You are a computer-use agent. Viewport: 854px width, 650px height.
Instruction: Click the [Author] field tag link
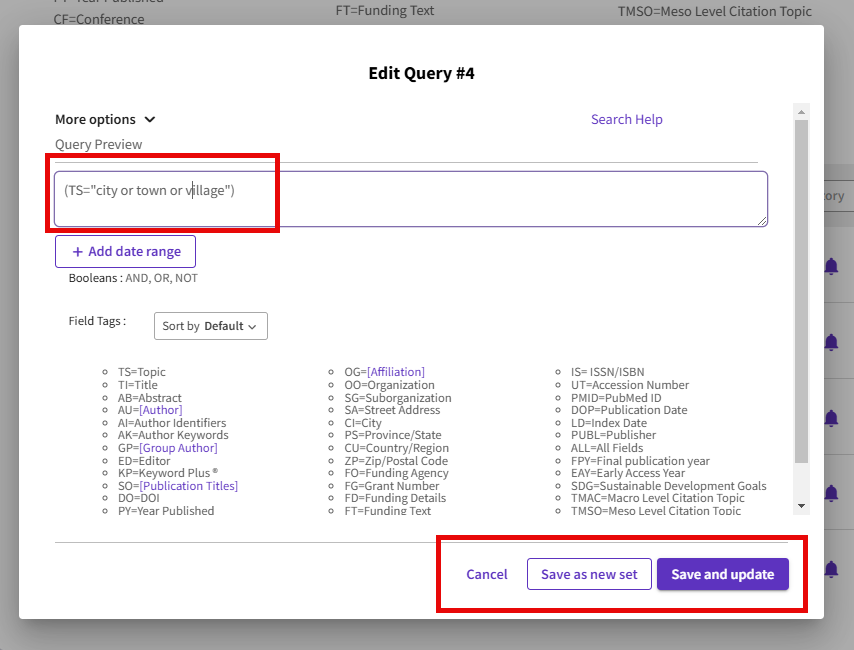pos(160,410)
